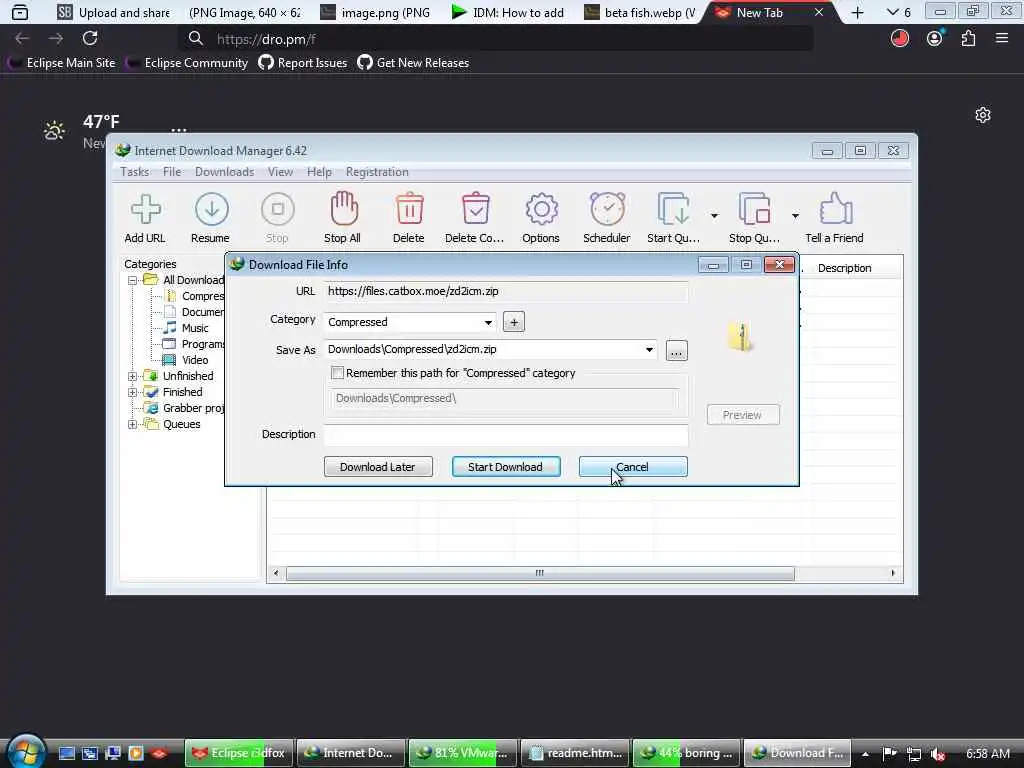Select the Grabber projects item

193,408
